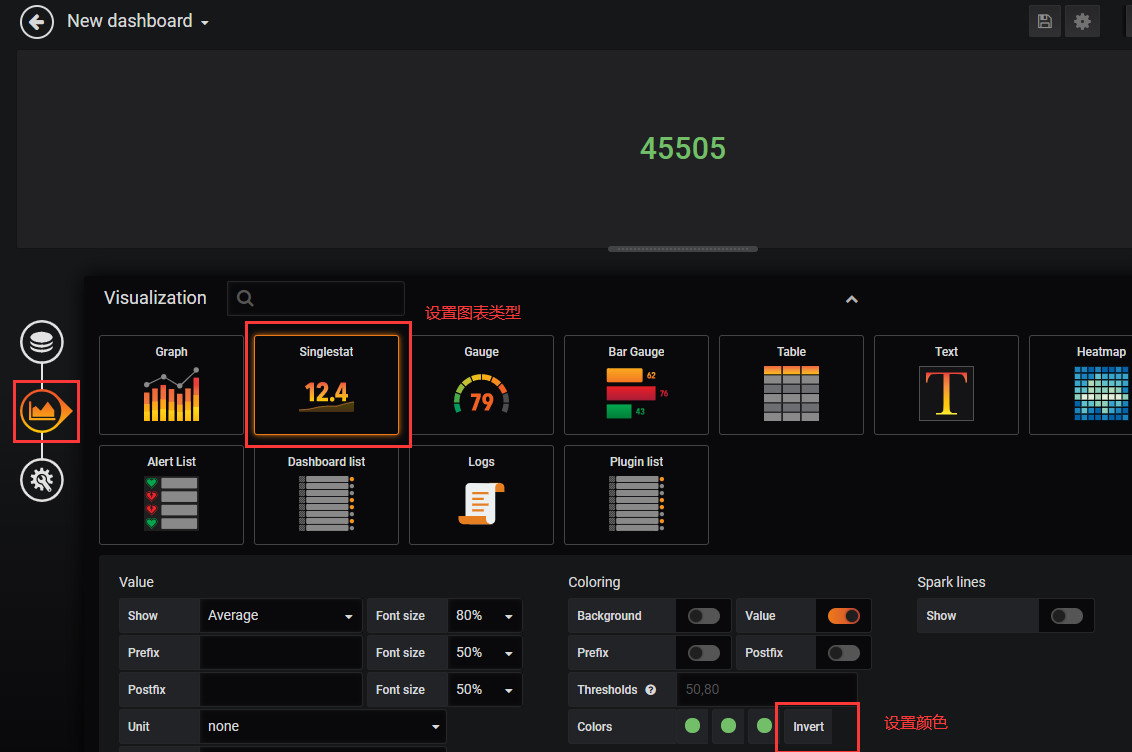Viewport: 1132px width, 752px height.
Task: Select the Text visualization
Action: (x=946, y=385)
